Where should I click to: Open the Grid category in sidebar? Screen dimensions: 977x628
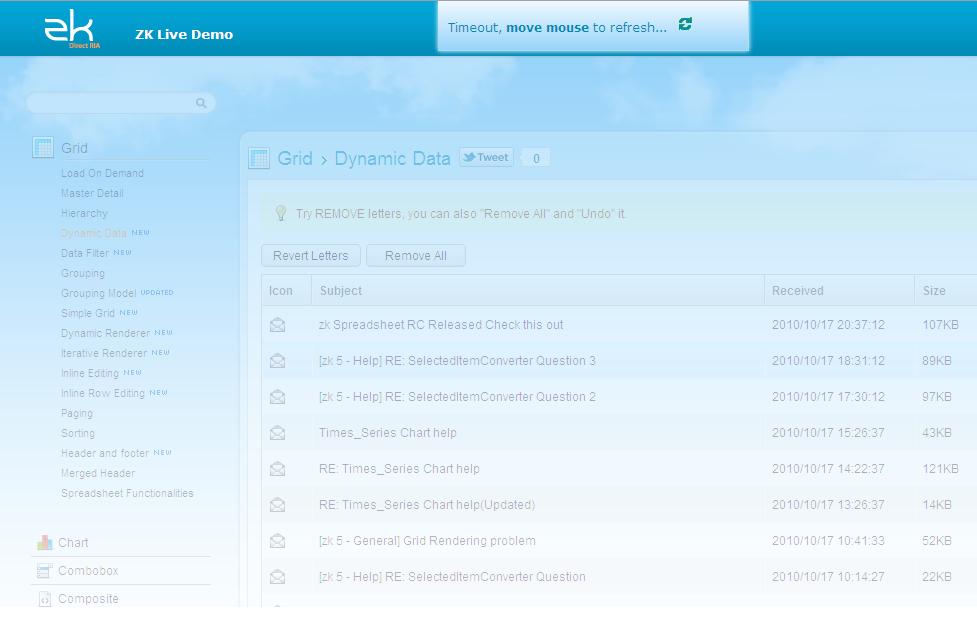[x=74, y=148]
